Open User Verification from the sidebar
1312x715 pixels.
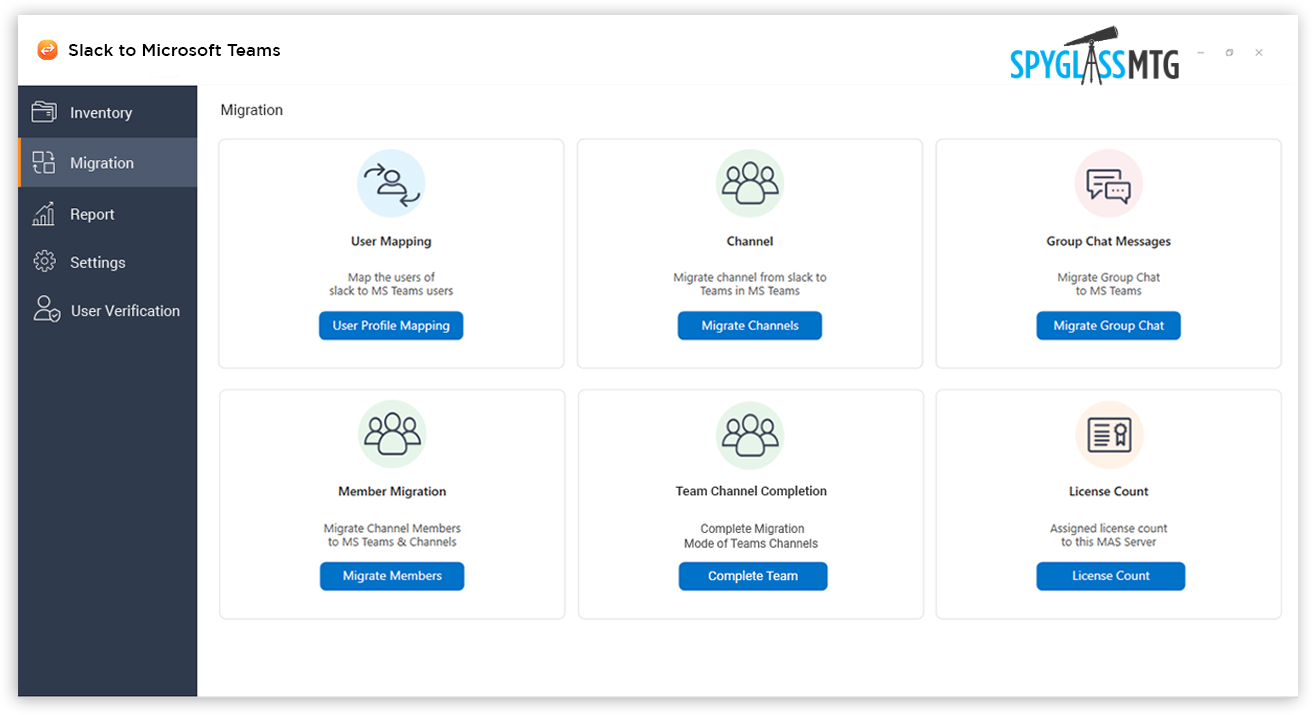[x=124, y=311]
